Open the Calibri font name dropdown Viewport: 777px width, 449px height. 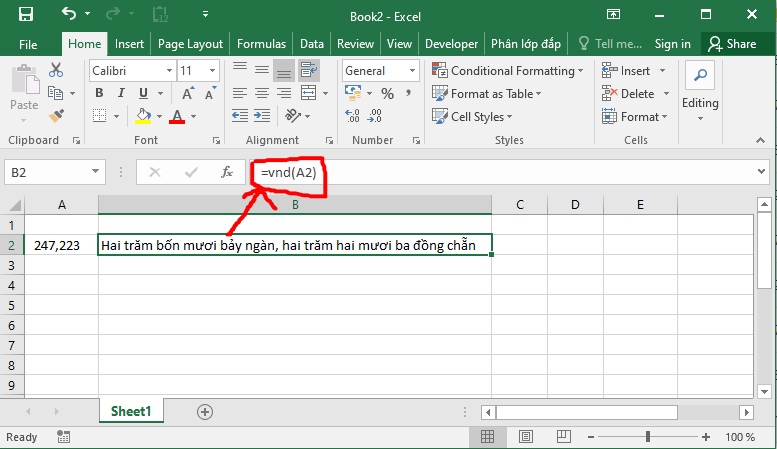130,71
